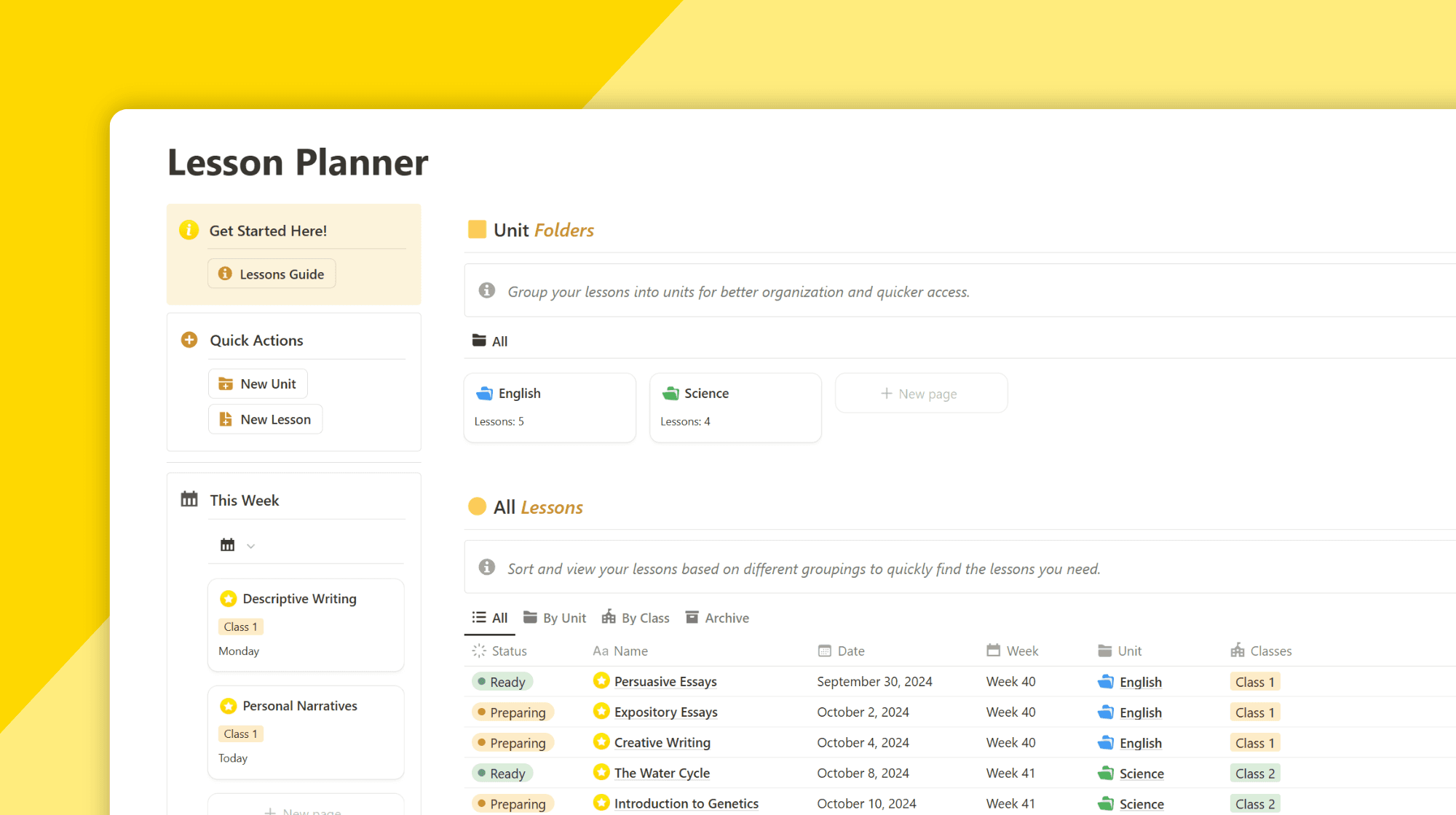
Task: Click the Preparing status of Creative Writing
Action: pyautogui.click(x=513, y=743)
